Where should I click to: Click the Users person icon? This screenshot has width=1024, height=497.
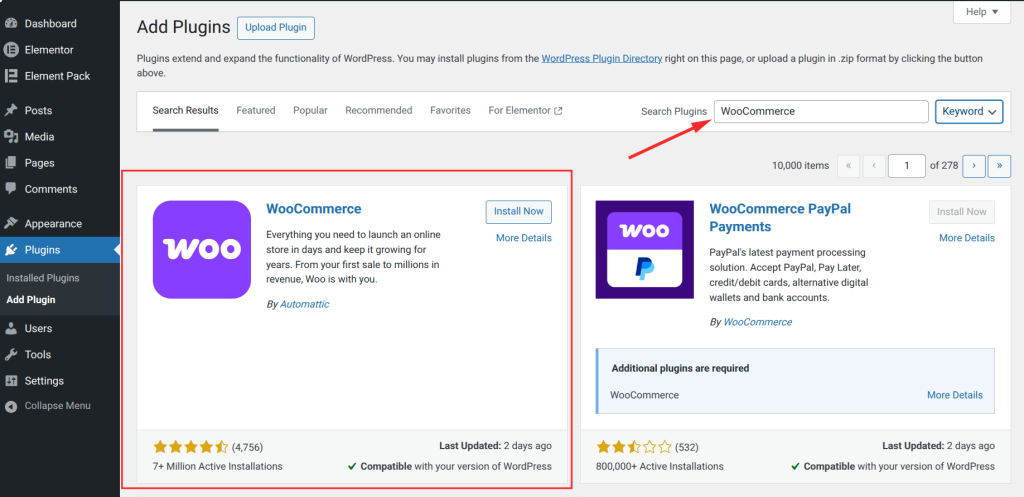10,328
